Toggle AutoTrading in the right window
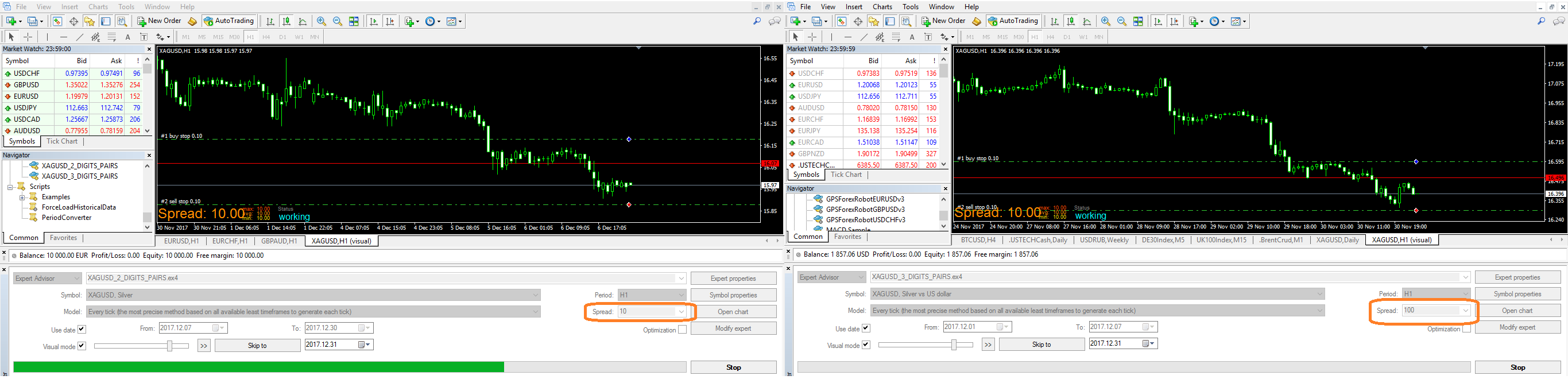 [1013, 21]
